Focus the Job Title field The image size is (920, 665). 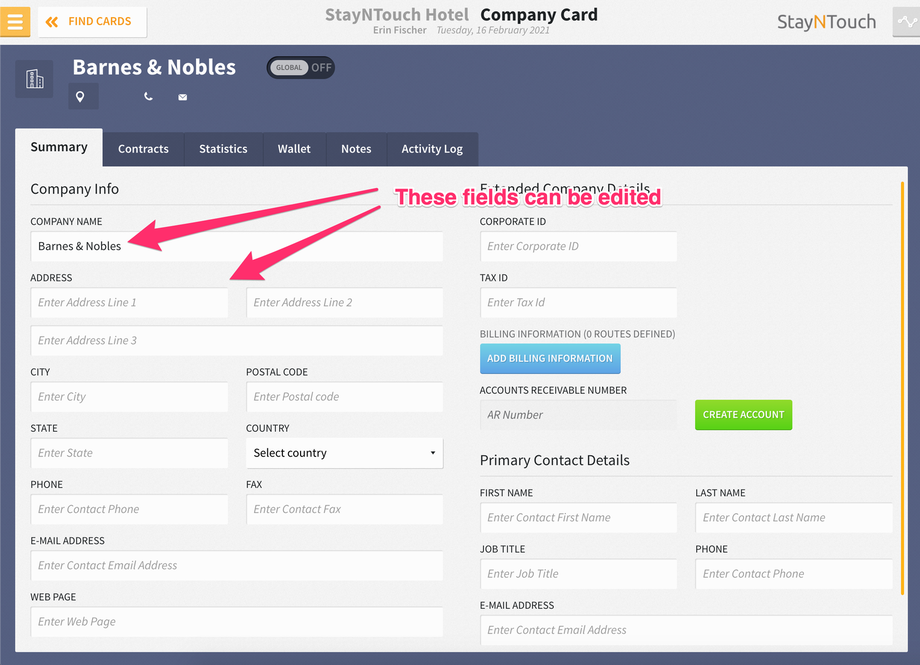pyautogui.click(x=578, y=574)
